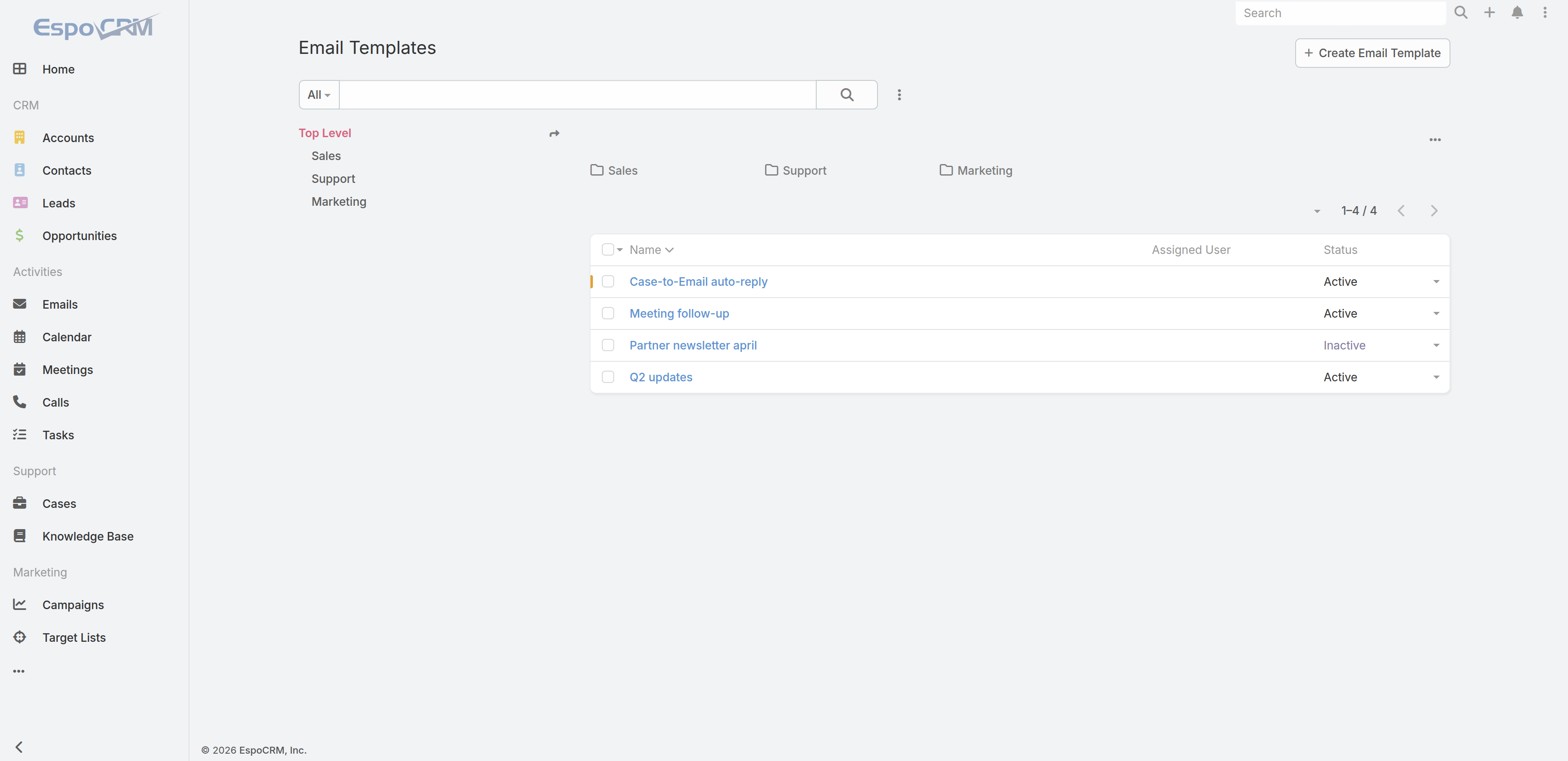Collapse the sidebar with the left chevron
This screenshot has width=1568, height=761.
pos(19,746)
